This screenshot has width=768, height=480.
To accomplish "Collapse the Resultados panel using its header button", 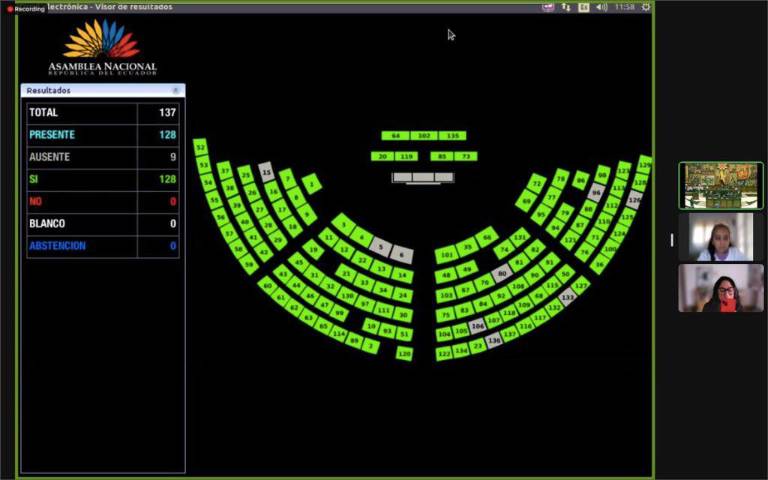I will click(x=176, y=90).
